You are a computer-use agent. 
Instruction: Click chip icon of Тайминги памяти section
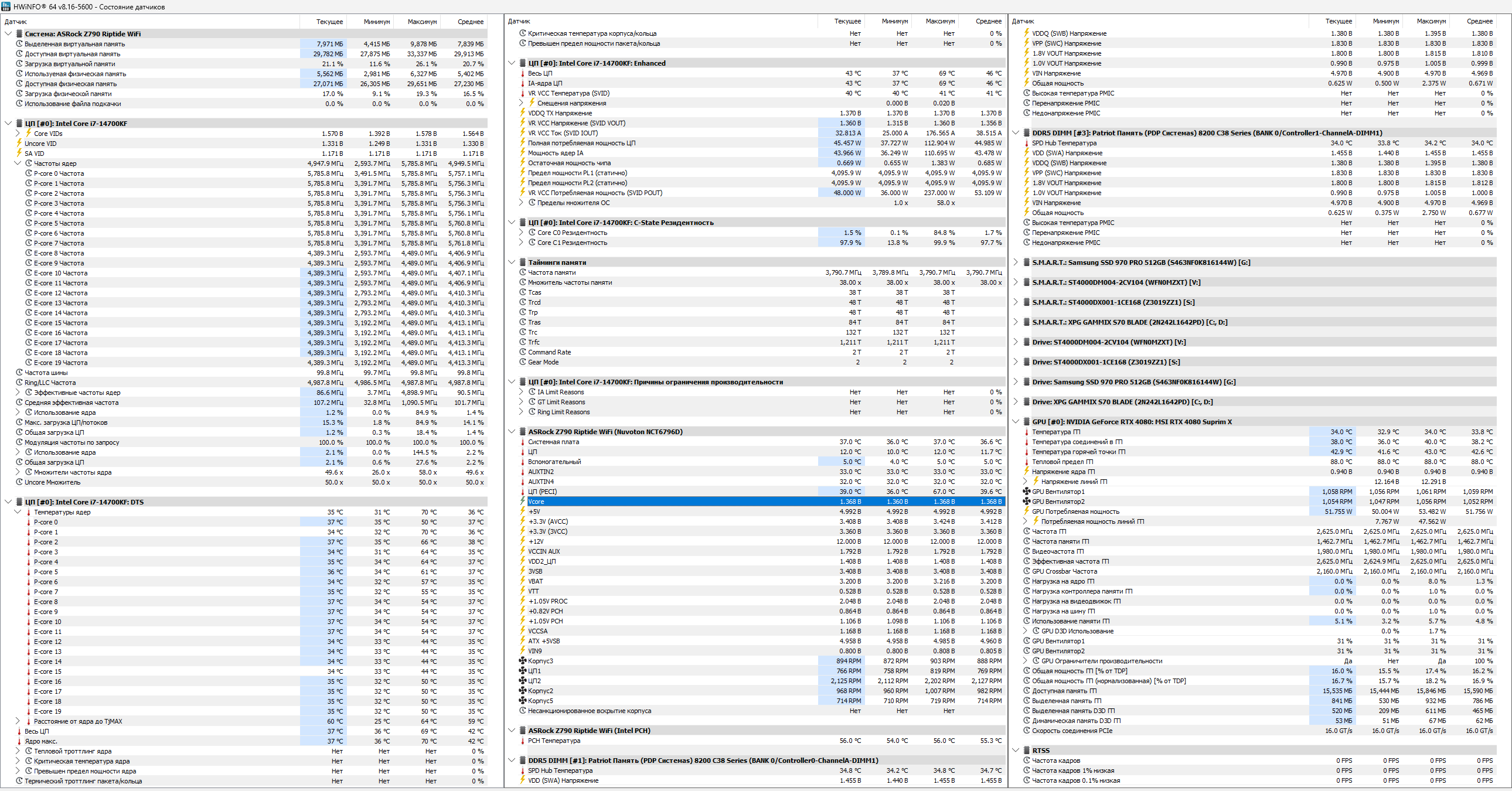pyautogui.click(x=522, y=262)
